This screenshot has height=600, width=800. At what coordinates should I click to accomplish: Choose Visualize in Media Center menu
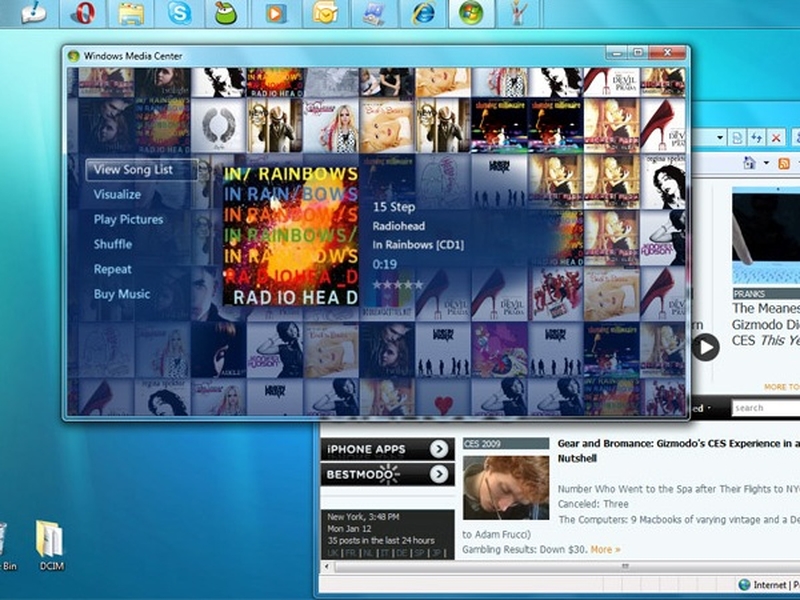click(117, 194)
